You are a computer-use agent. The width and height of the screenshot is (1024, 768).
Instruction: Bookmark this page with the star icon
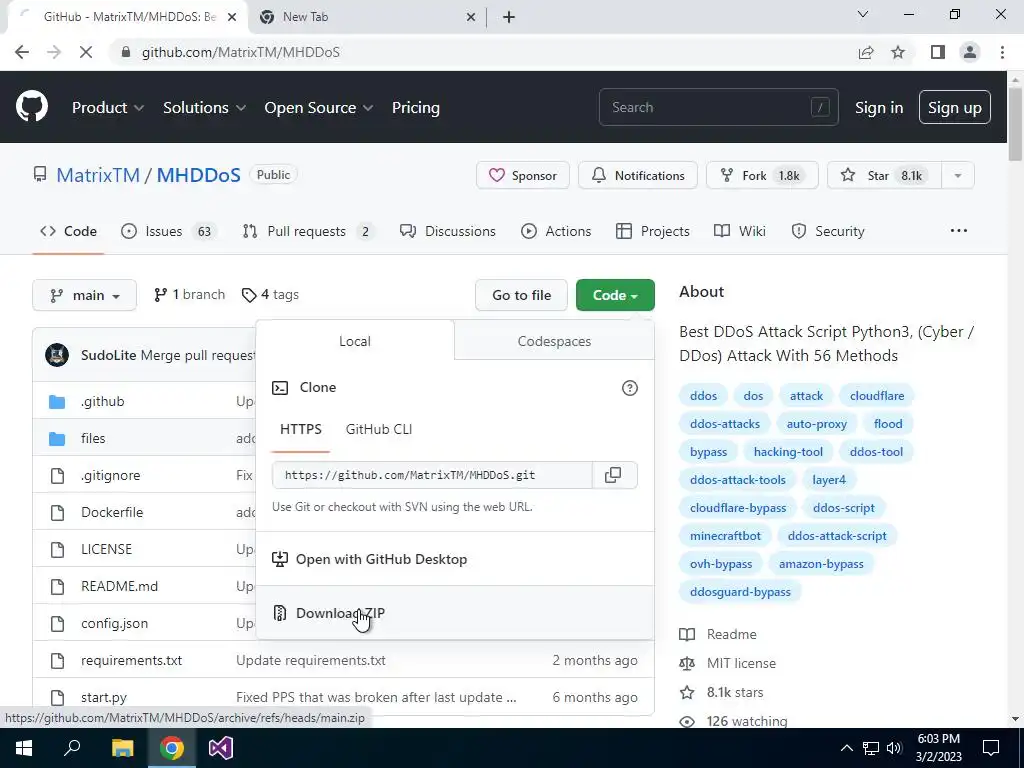(x=898, y=52)
